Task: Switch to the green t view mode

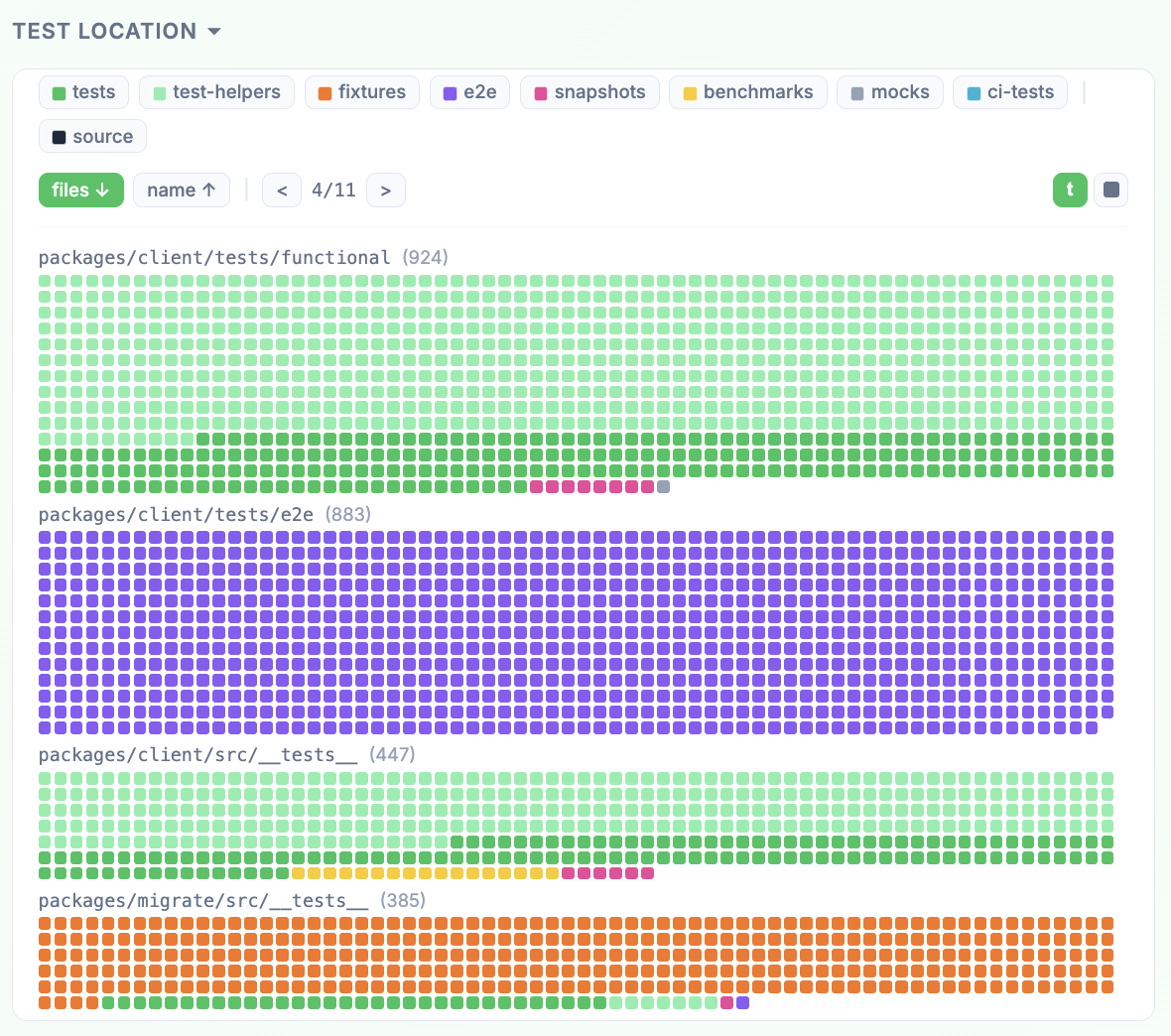Action: (x=1070, y=190)
